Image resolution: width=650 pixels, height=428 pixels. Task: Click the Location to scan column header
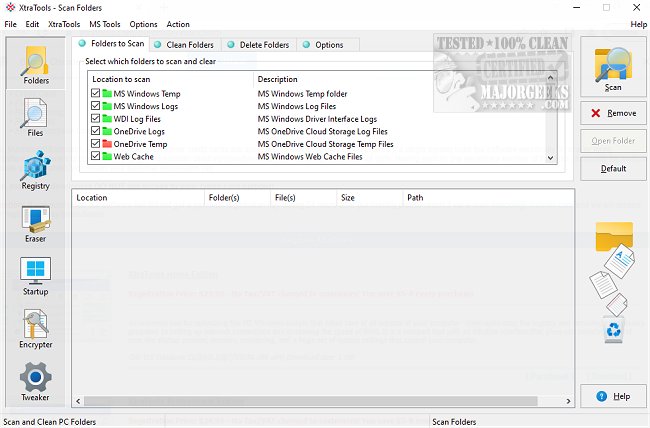(170, 79)
